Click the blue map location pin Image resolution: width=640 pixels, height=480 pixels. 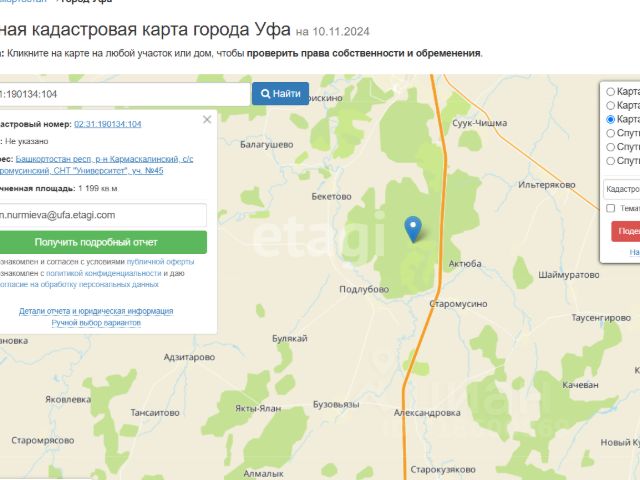click(x=413, y=229)
